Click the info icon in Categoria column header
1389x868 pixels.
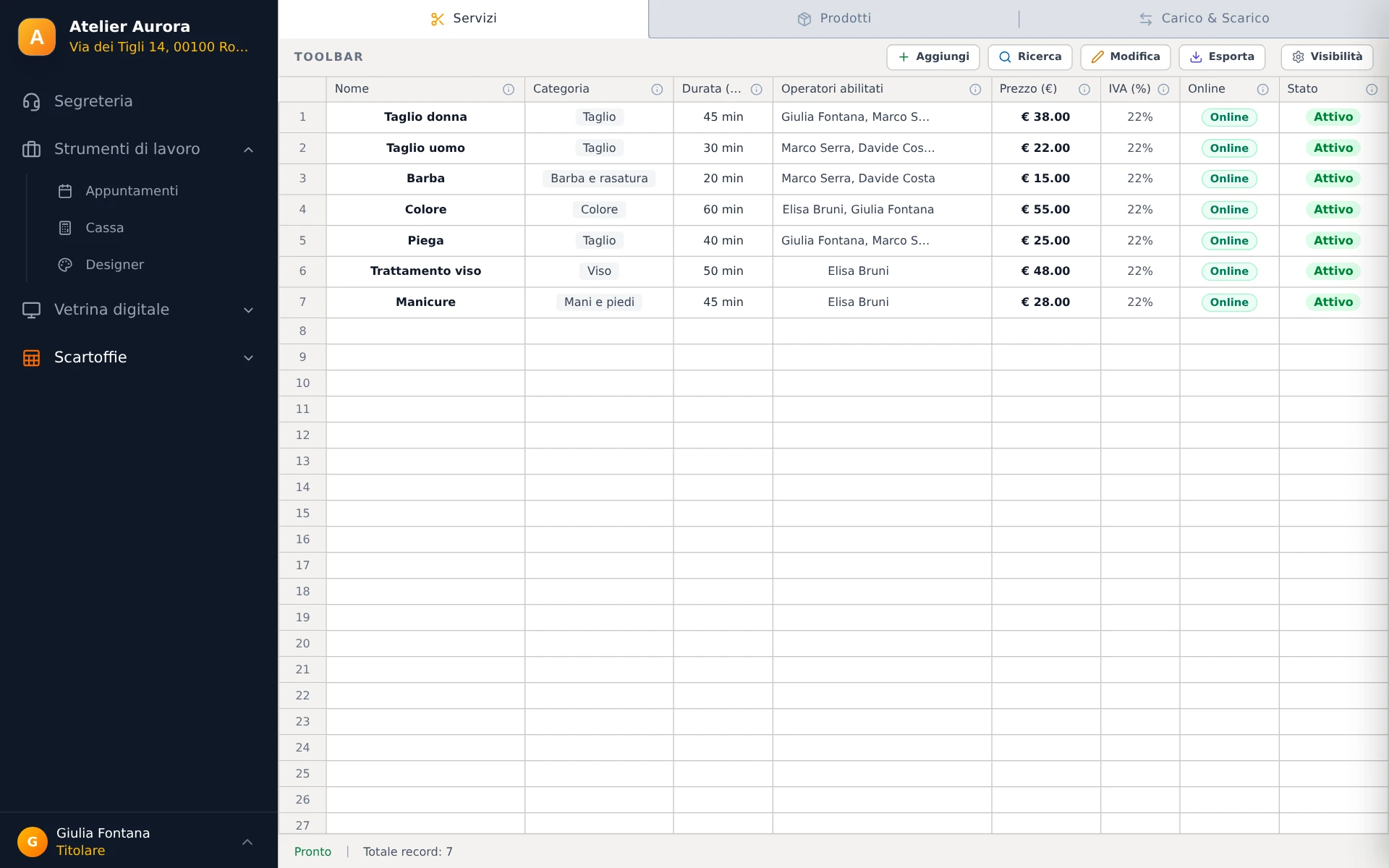click(x=657, y=90)
